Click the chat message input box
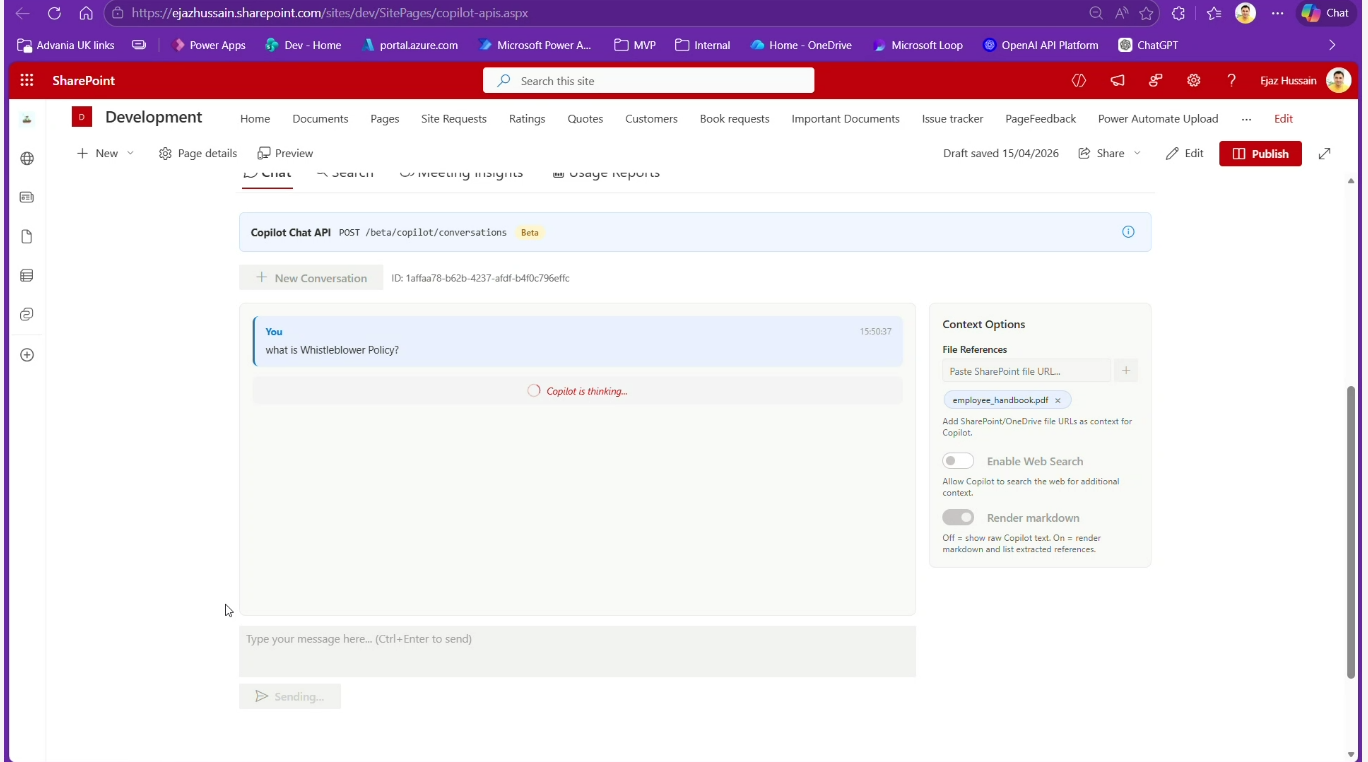The width and height of the screenshot is (1368, 762). [x=577, y=651]
